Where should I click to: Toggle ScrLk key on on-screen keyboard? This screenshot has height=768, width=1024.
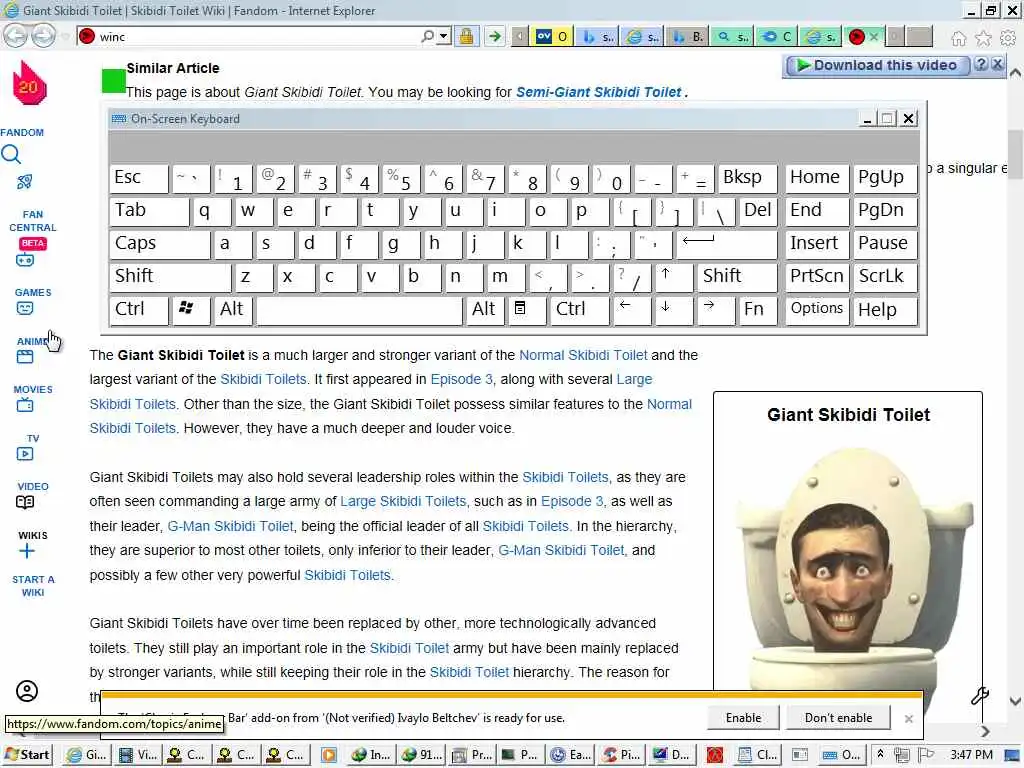click(x=885, y=277)
